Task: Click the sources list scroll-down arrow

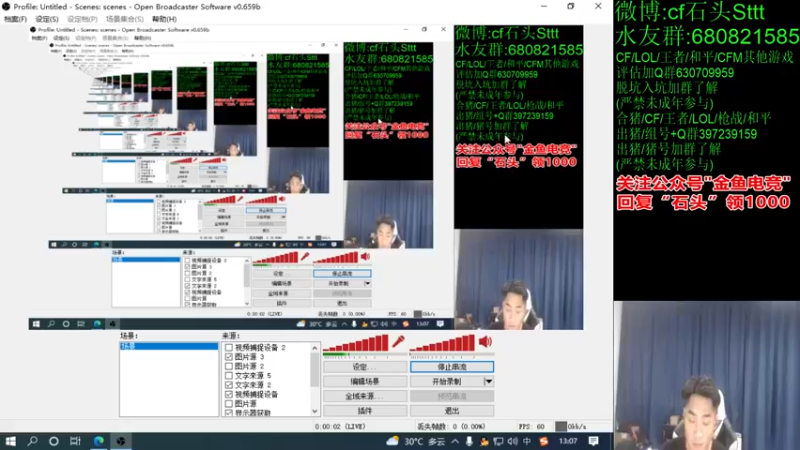Action: [314, 411]
